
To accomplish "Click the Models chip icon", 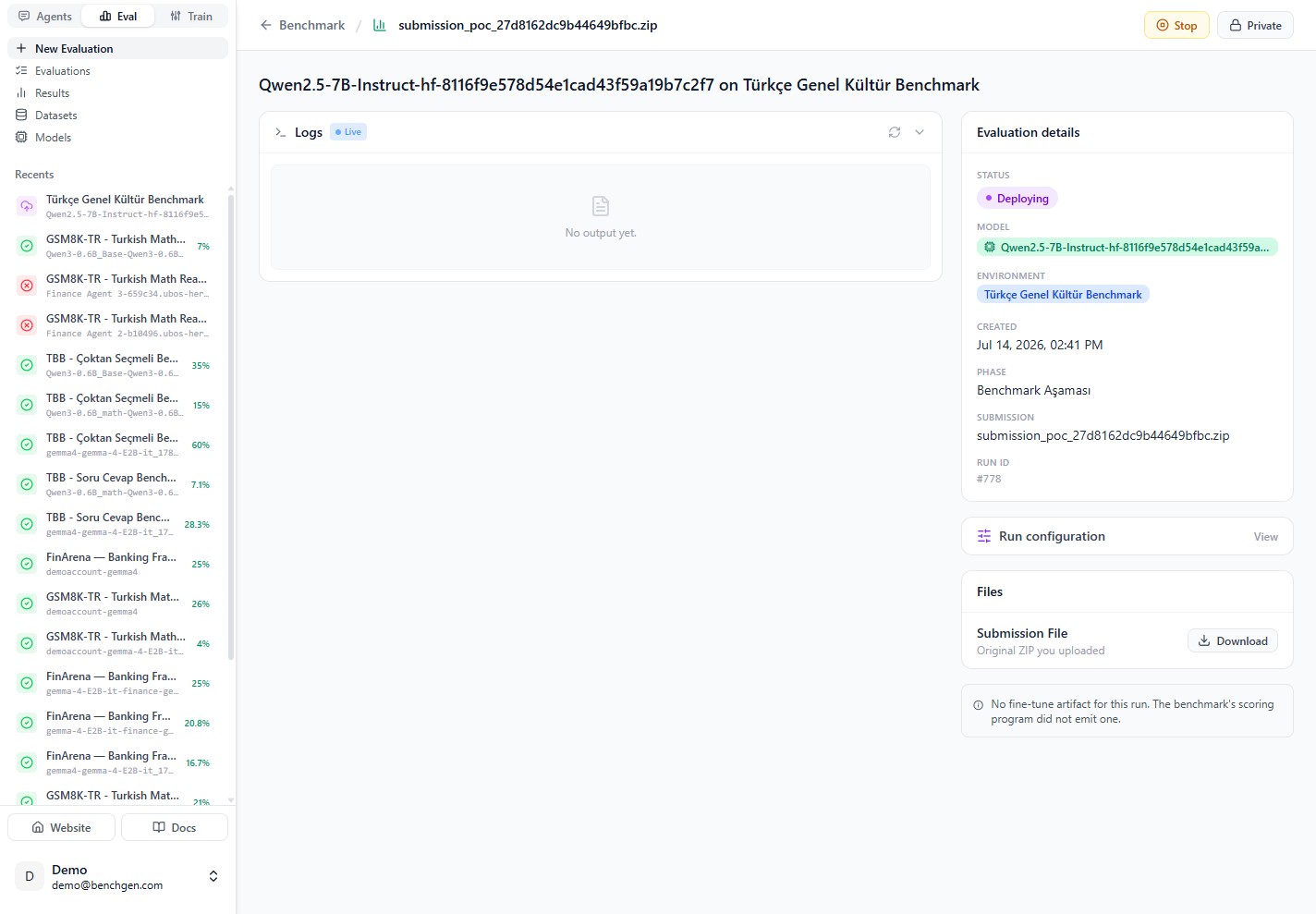I will pyautogui.click(x=21, y=138).
